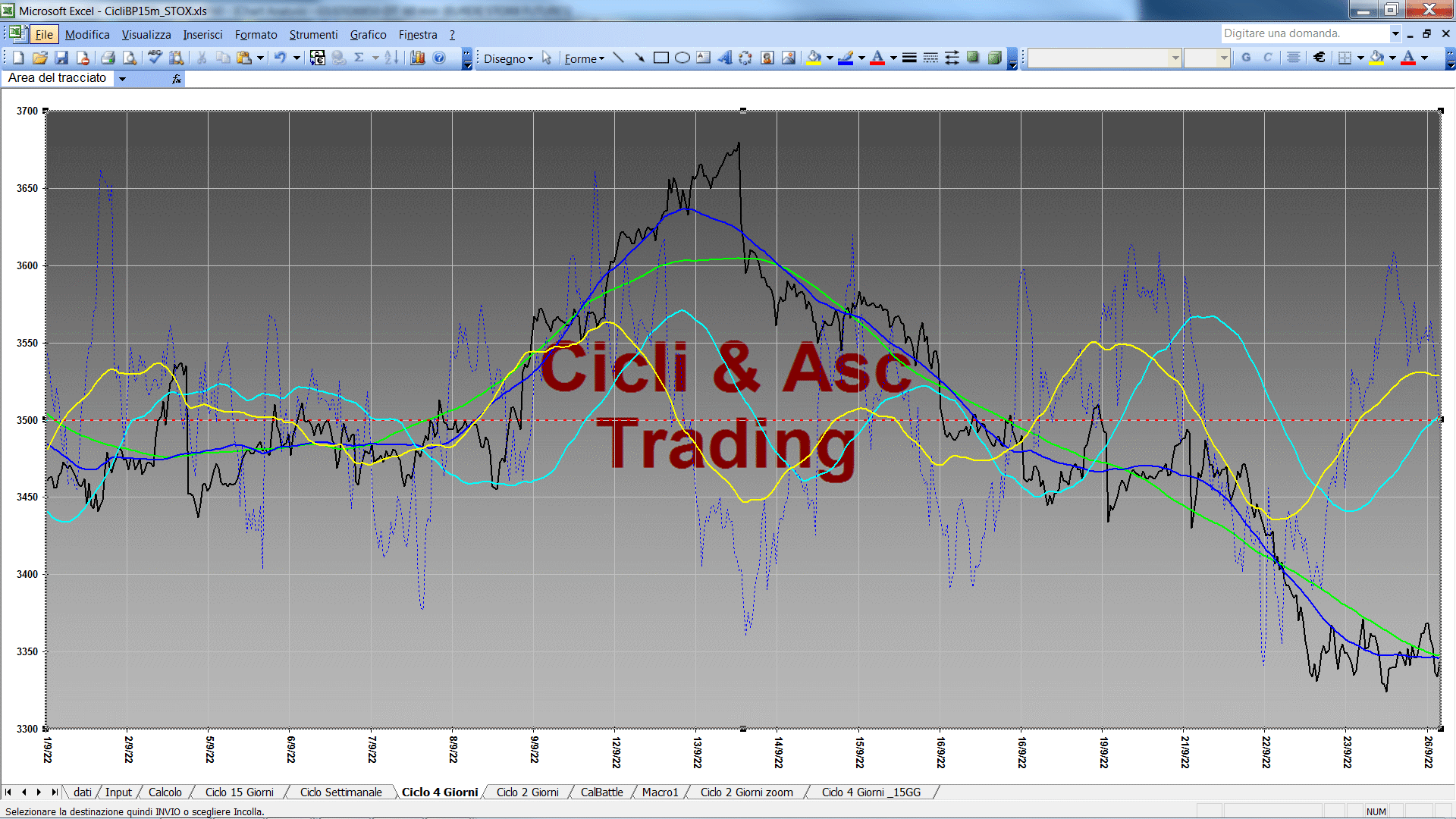Click the Euro conversion icon in the standard toolbar
The height and width of the screenshot is (819, 1456).
tap(318, 58)
